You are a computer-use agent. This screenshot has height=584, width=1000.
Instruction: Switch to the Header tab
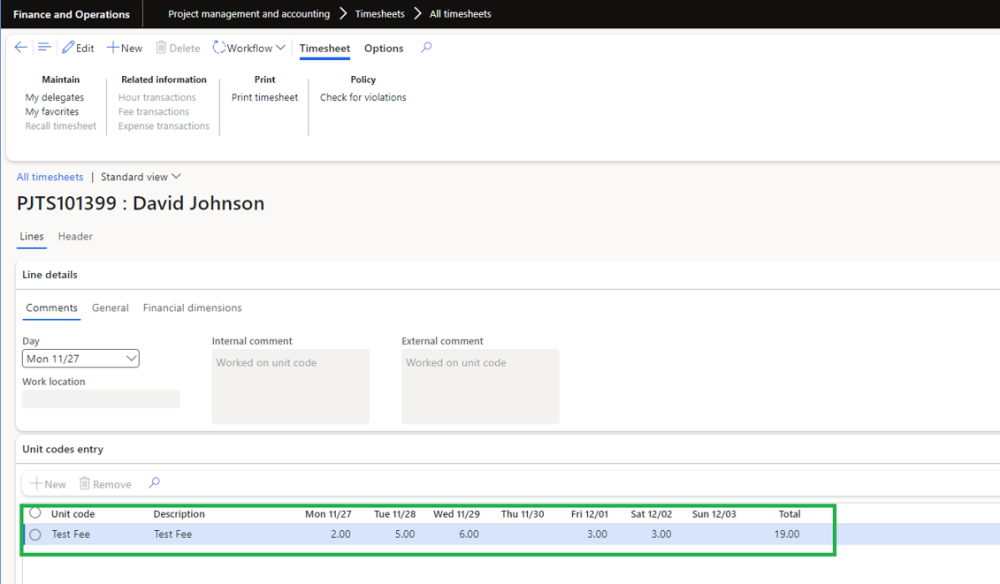75,237
